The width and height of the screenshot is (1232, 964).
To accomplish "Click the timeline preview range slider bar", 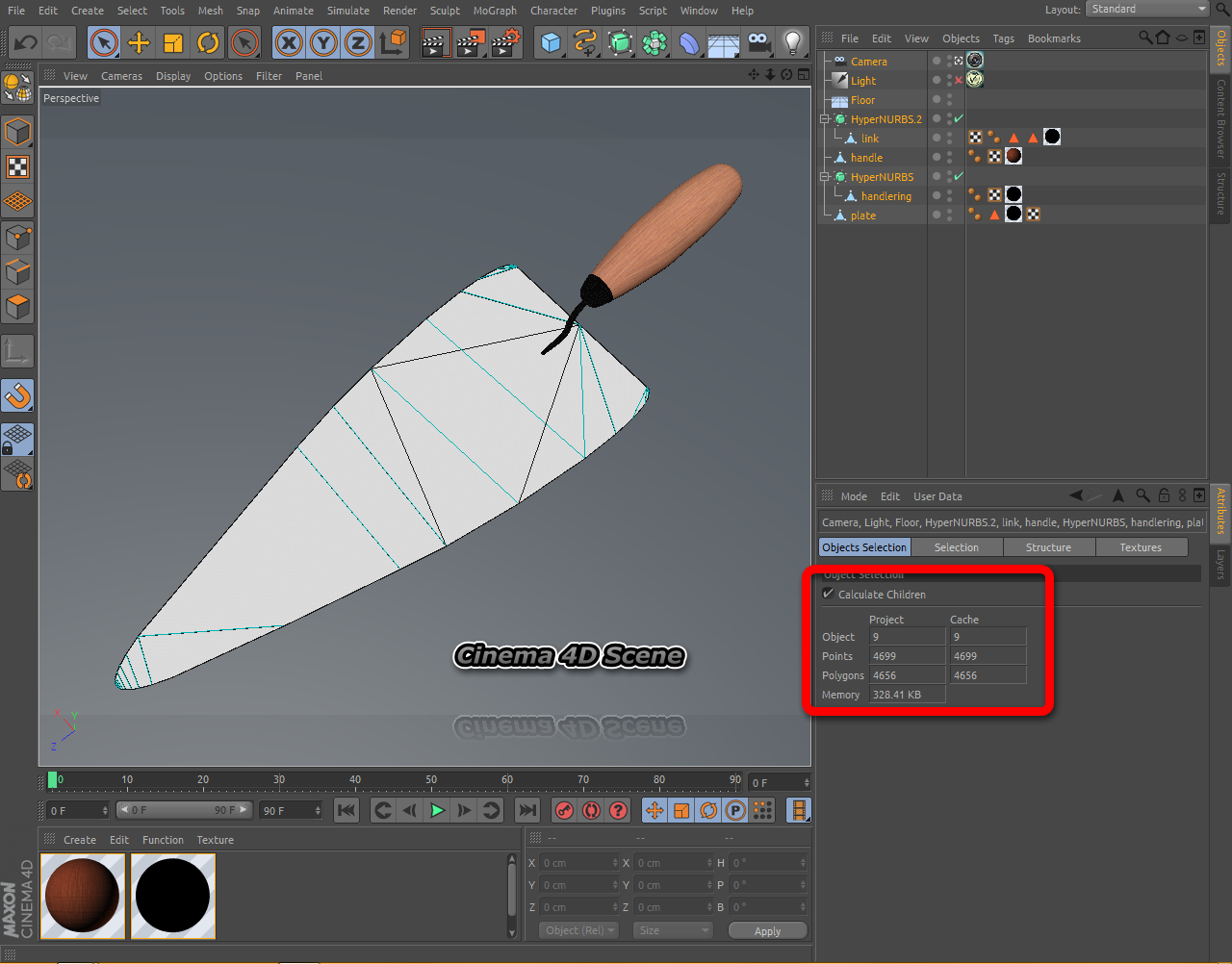I will pyautogui.click(x=184, y=810).
